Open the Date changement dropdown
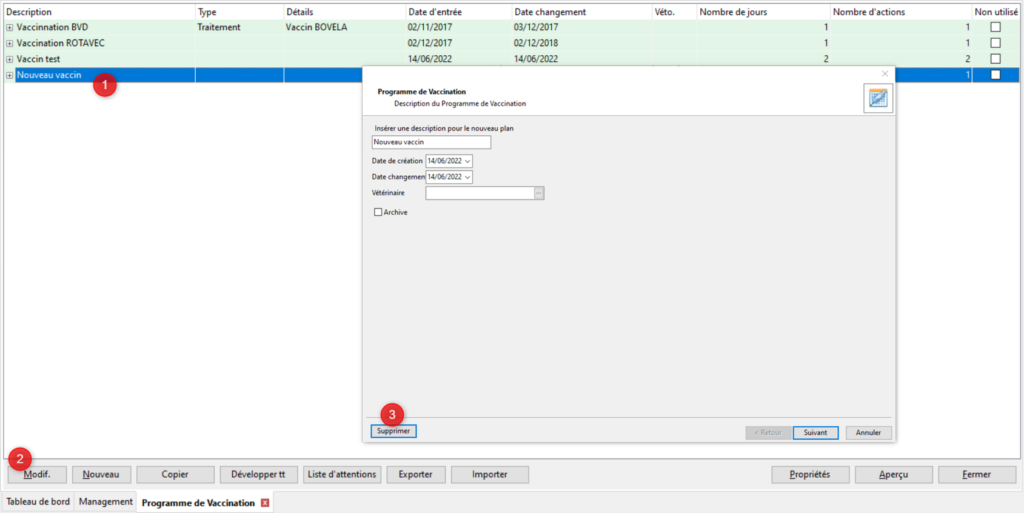The image size is (1024, 513). (467, 177)
